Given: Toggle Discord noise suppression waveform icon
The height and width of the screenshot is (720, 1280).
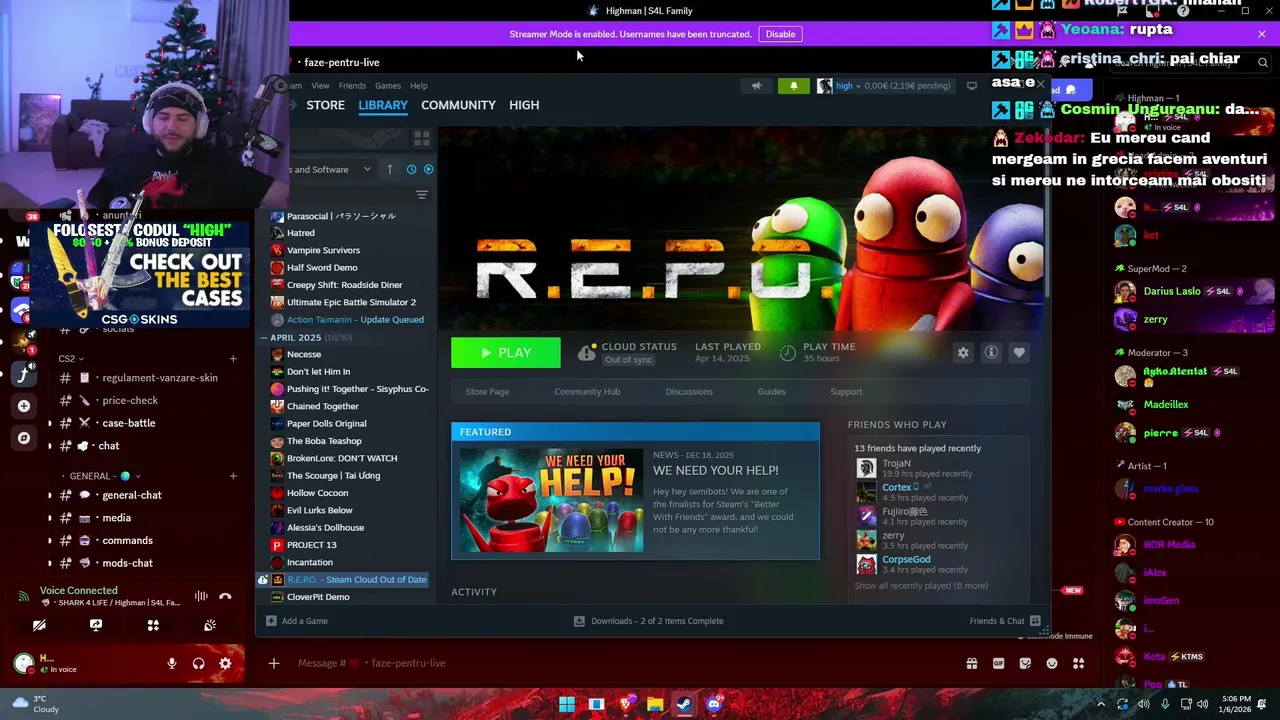Looking at the screenshot, I should pyautogui.click(x=201, y=597).
